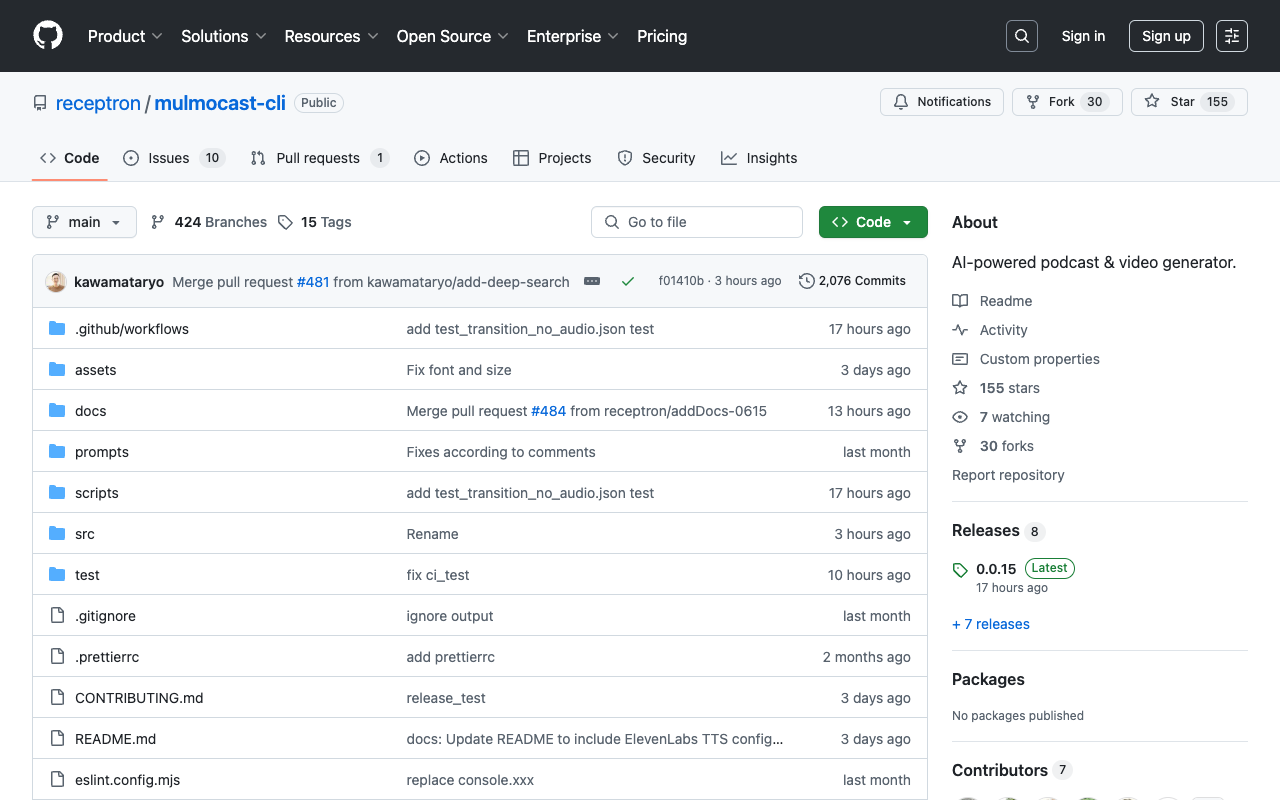
Task: Click the clock icon beside 2,076 Commits
Action: 807,281
